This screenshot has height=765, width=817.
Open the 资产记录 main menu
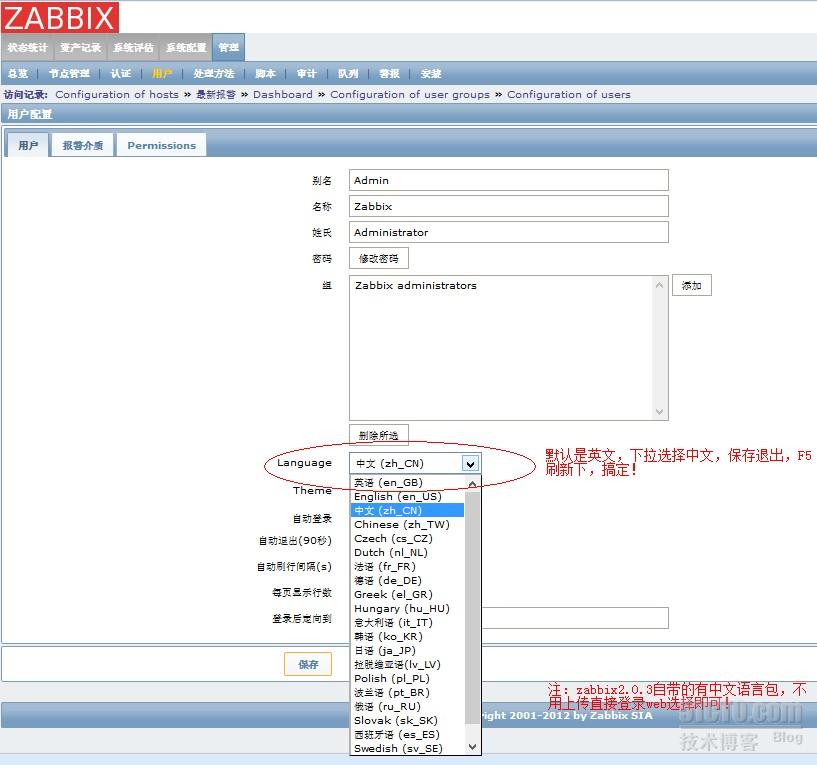80,47
